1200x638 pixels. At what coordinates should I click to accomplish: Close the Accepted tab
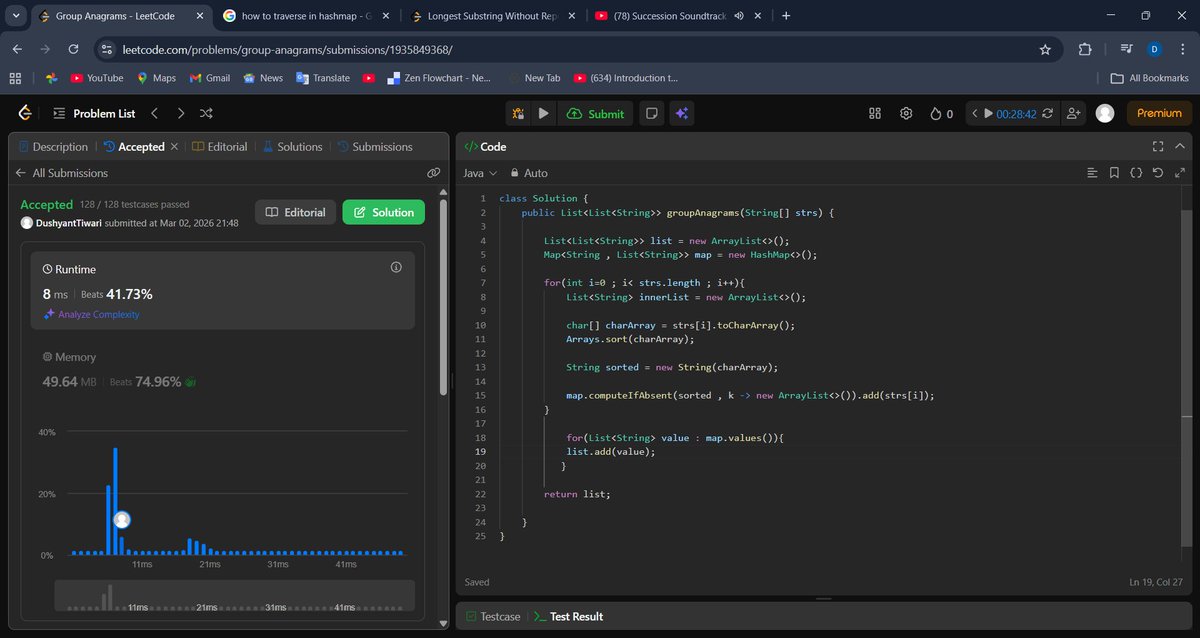pyautogui.click(x=174, y=146)
